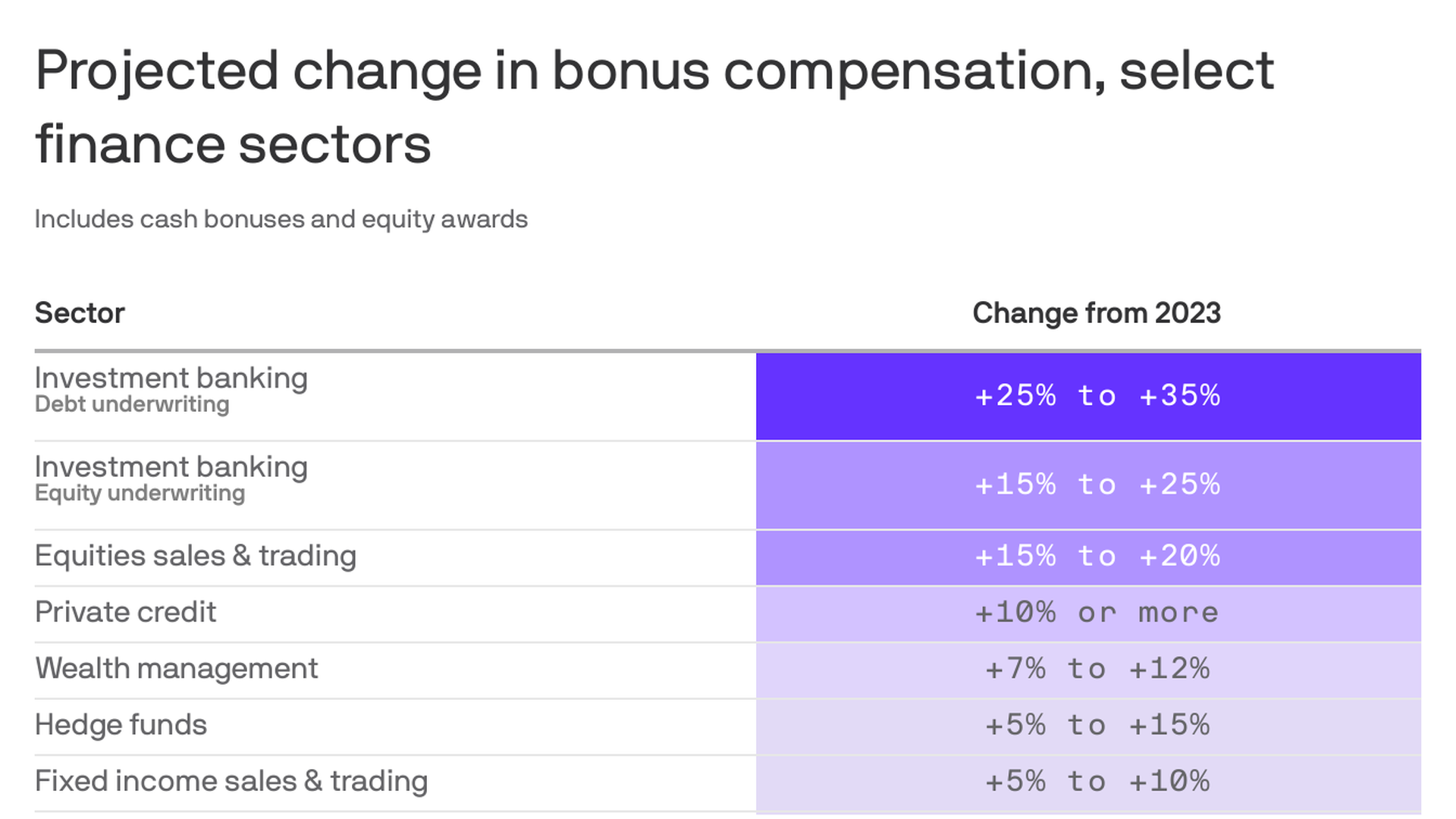Click the chart title about bonus compensation
1456x819 pixels.
point(654,106)
